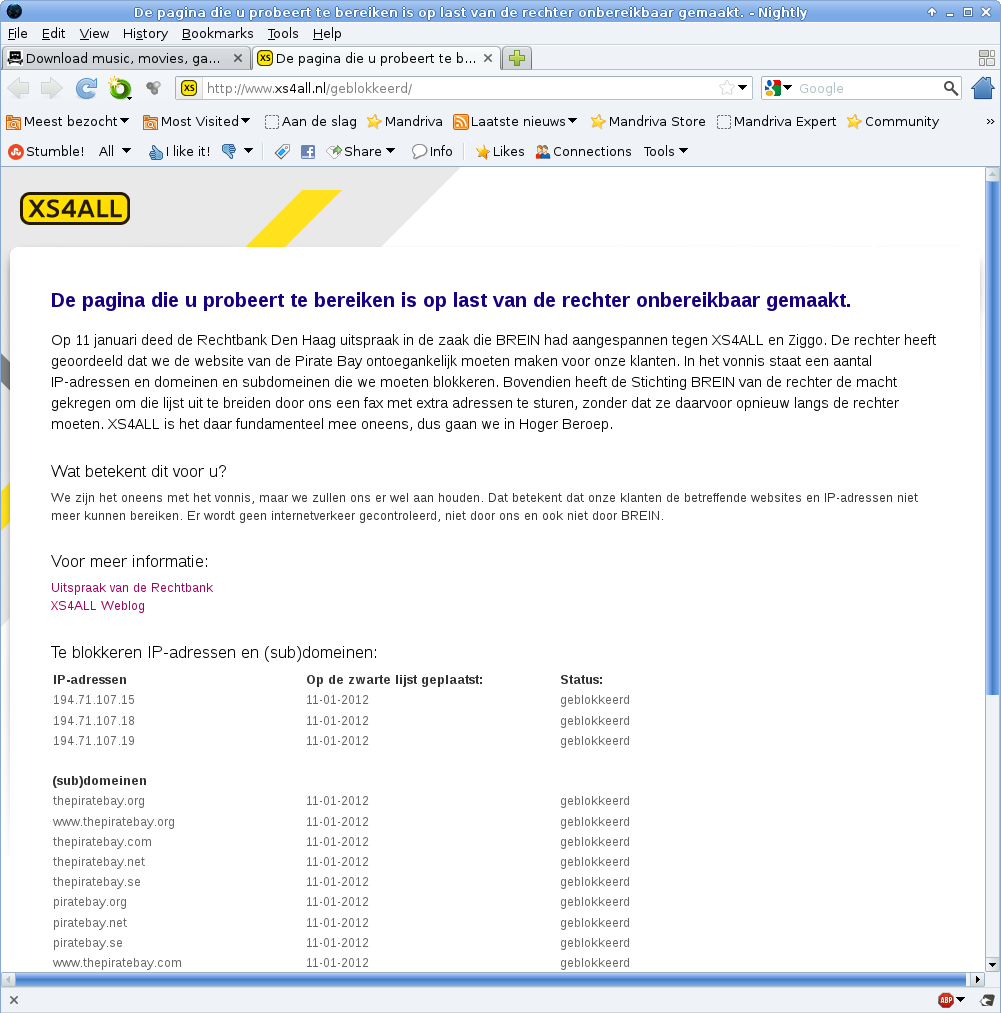This screenshot has width=1001, height=1013.
Task: Click the thumbs-up I like it! button
Action: coord(180,151)
